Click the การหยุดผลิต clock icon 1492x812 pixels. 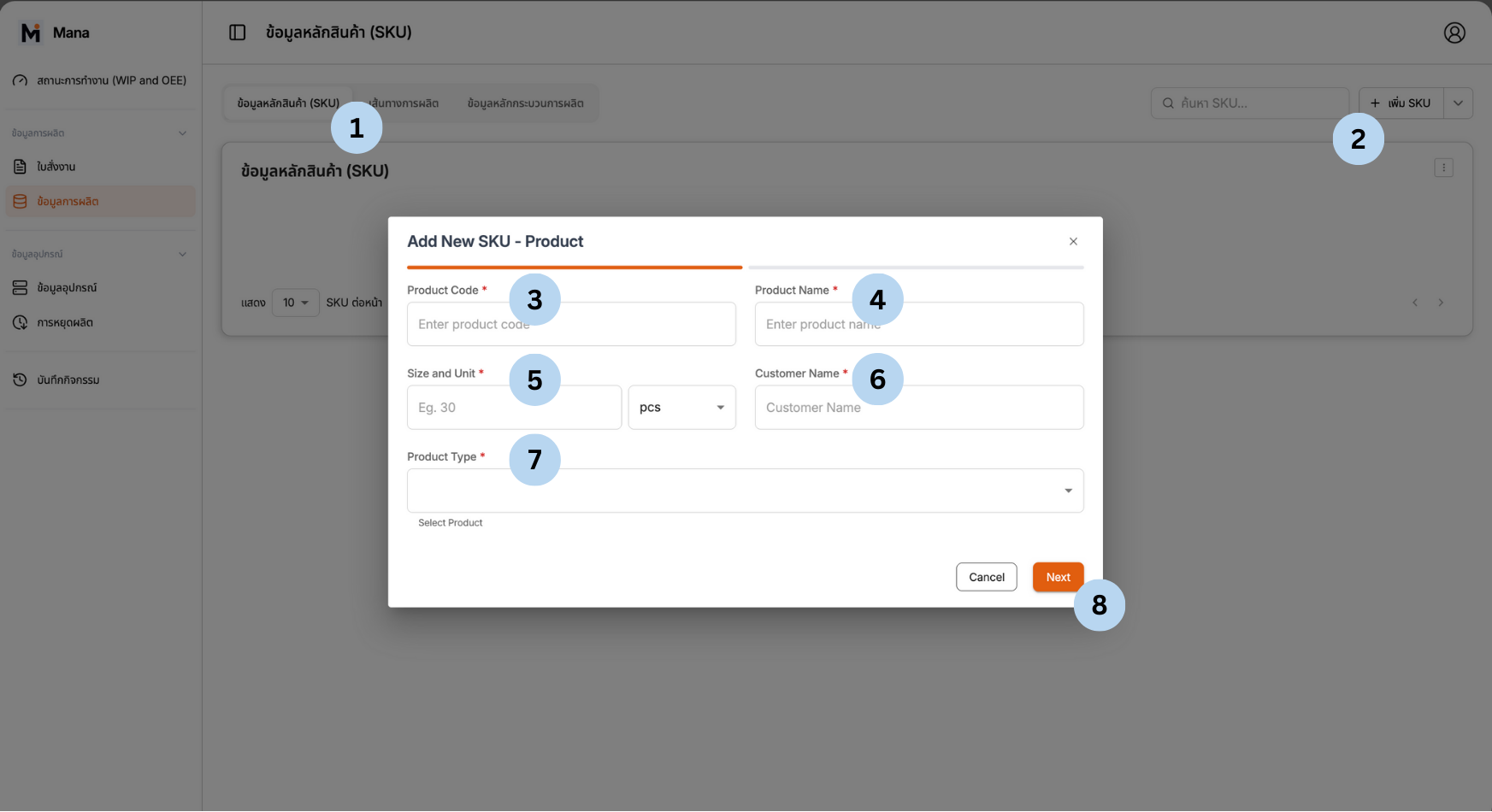pos(20,322)
